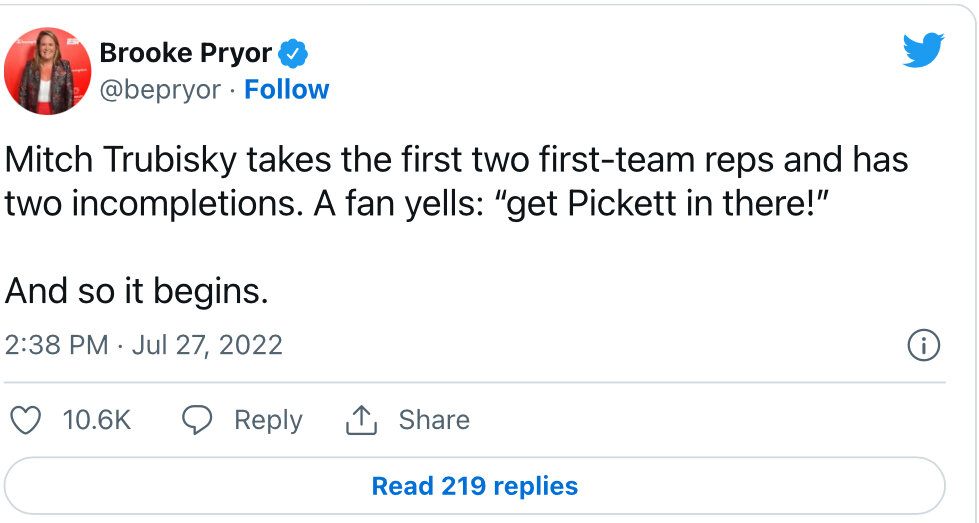979x523 pixels.
Task: Click the Brooke Pryor display name
Action: click(185, 53)
